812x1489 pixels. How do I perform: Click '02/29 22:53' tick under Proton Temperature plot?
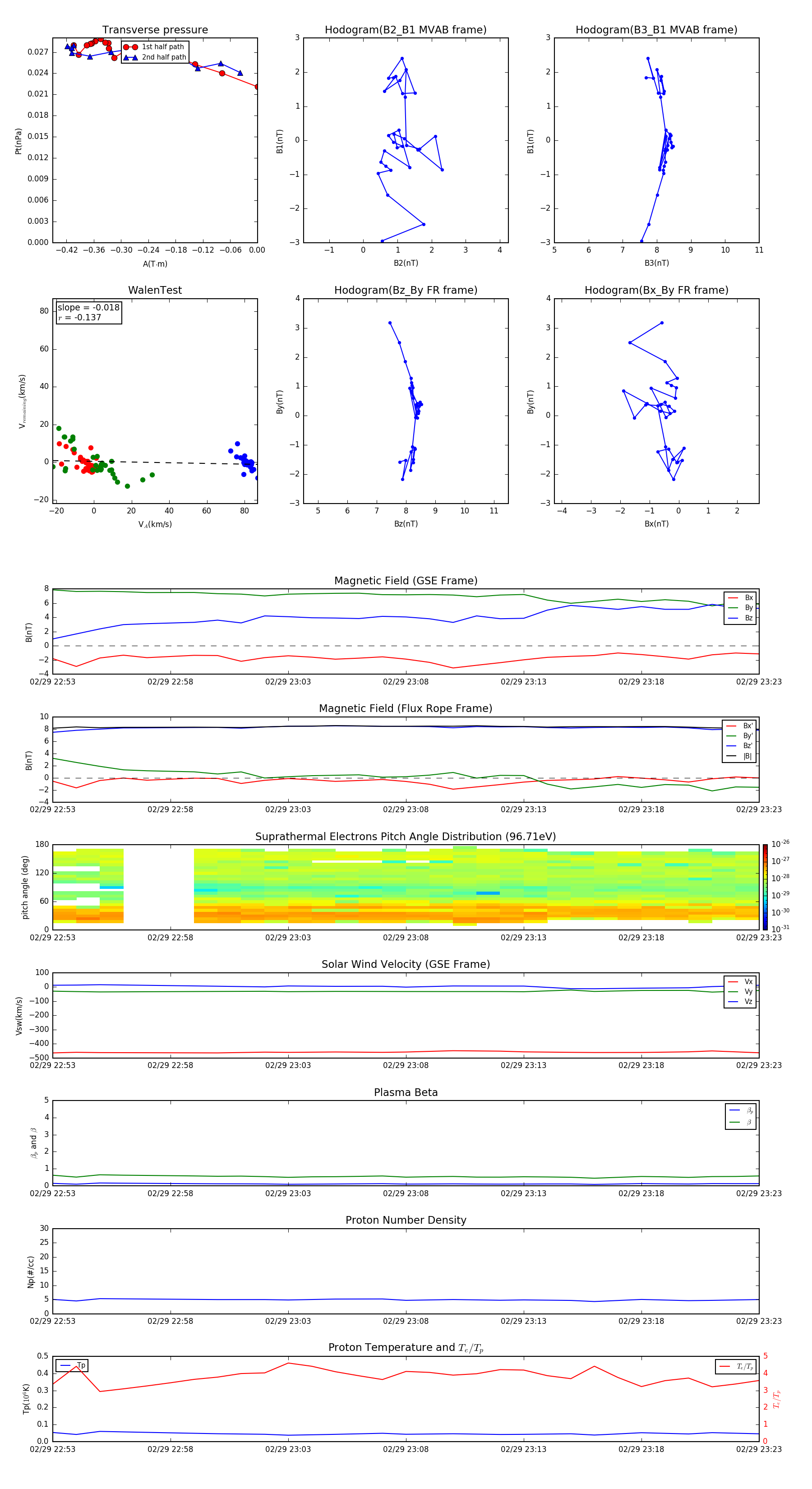coord(53,1449)
